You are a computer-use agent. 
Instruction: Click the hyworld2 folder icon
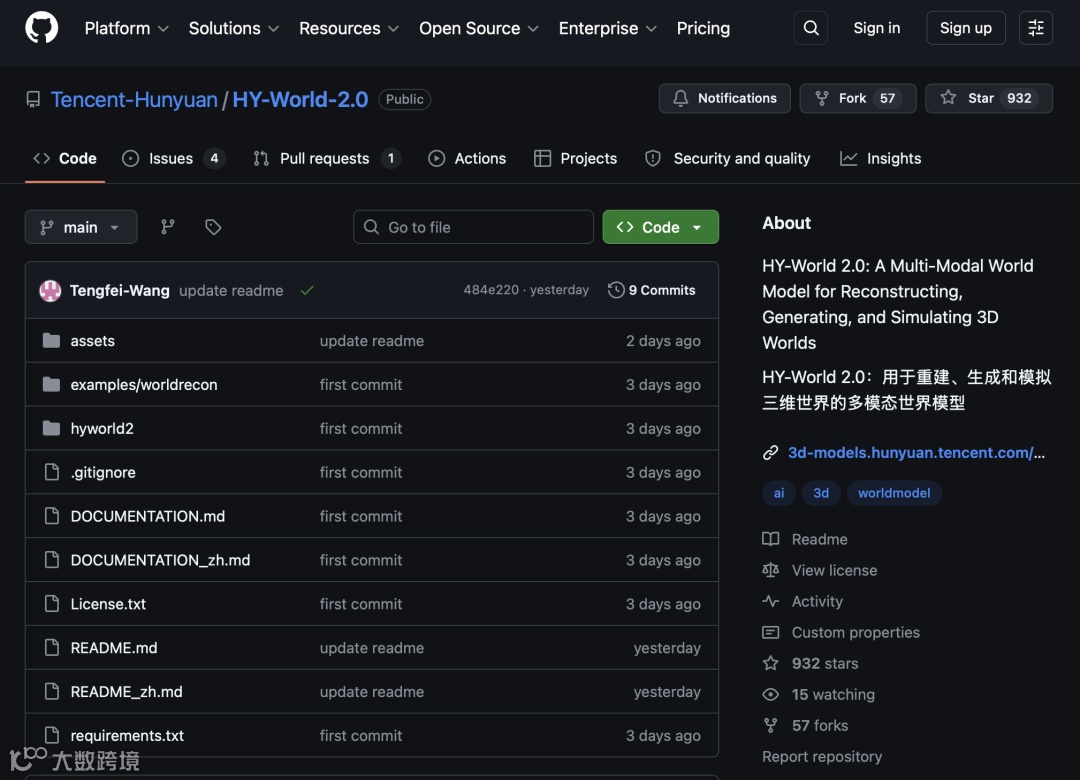click(52, 429)
